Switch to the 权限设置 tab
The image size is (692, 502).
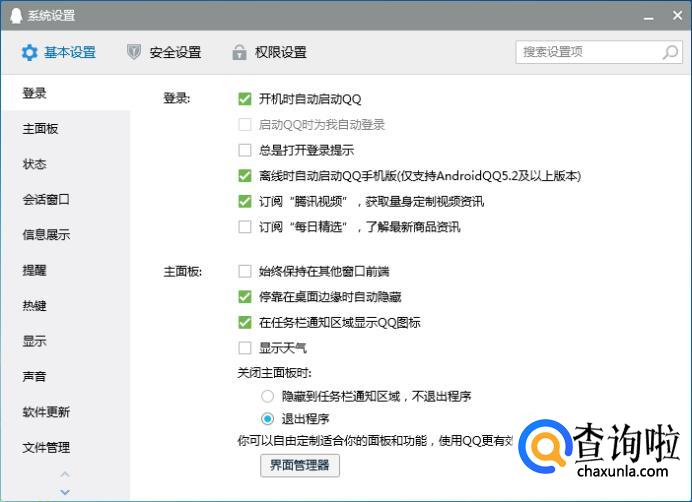tap(269, 52)
